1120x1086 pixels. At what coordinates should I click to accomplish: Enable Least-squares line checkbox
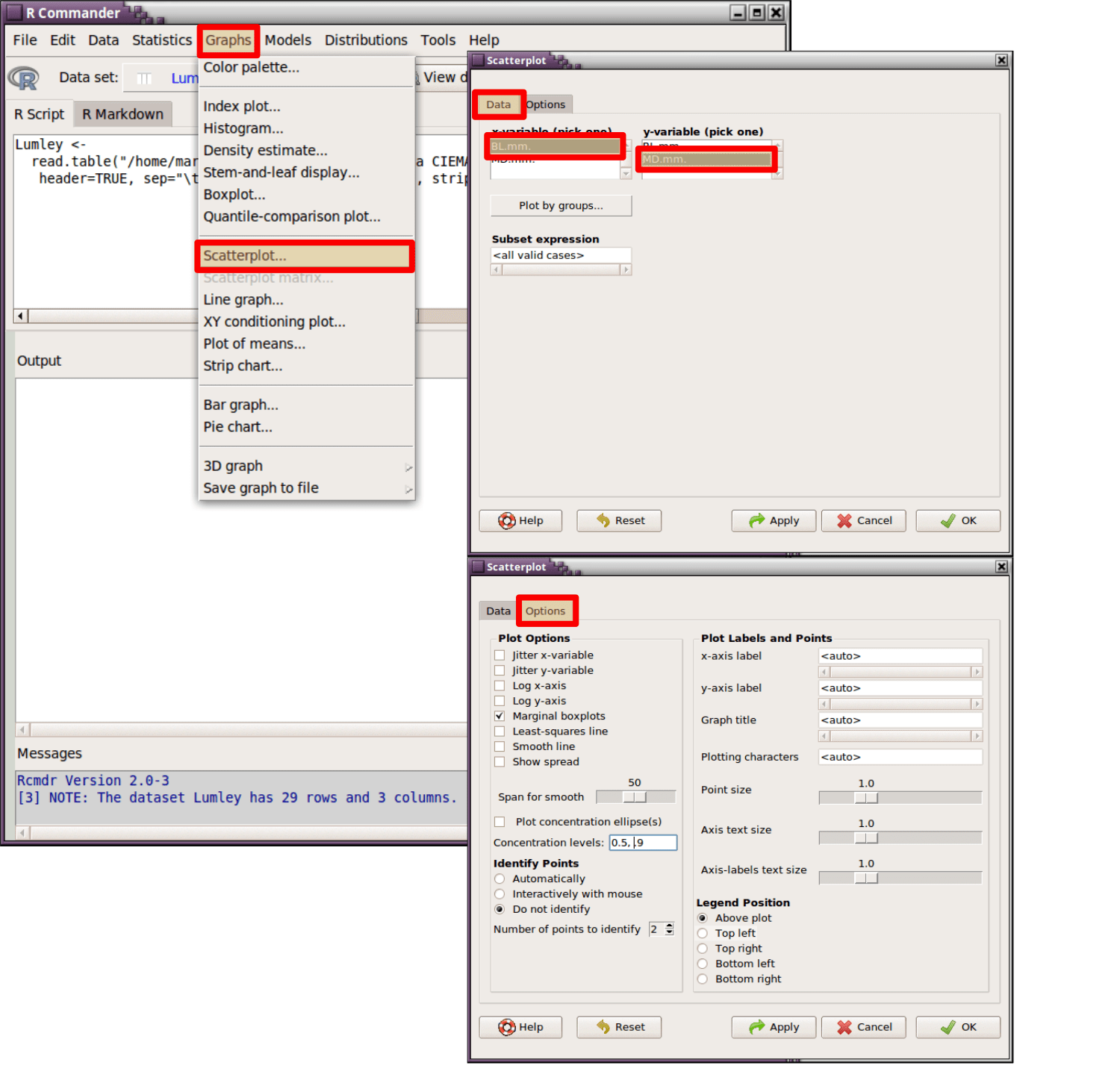coord(500,731)
